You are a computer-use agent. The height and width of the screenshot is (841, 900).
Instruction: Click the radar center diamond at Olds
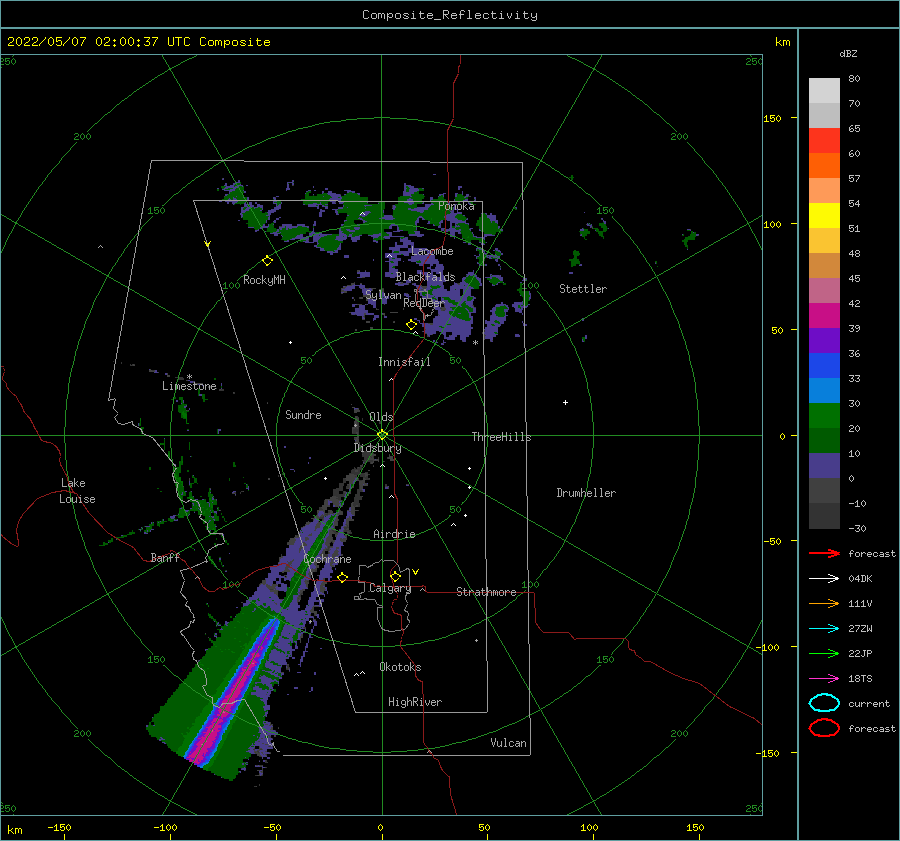382,435
